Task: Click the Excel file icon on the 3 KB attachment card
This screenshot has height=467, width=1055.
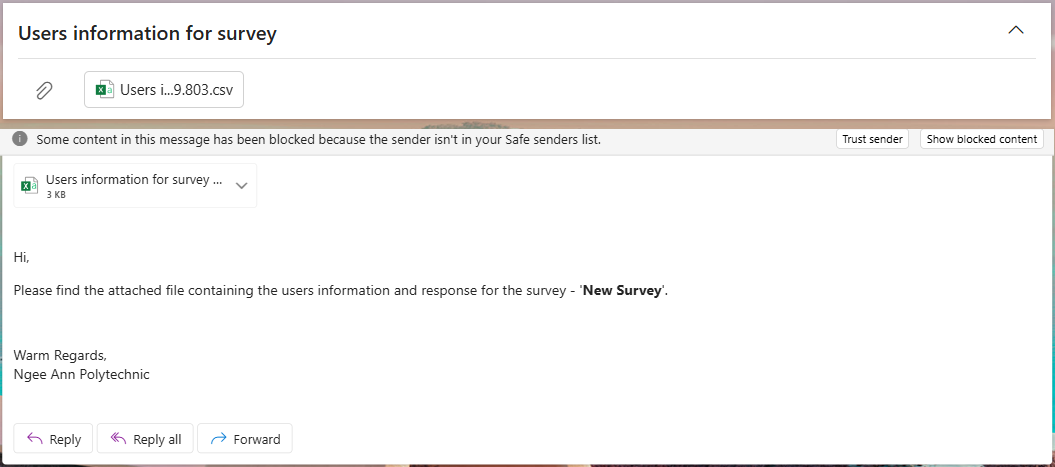Action: [30, 186]
